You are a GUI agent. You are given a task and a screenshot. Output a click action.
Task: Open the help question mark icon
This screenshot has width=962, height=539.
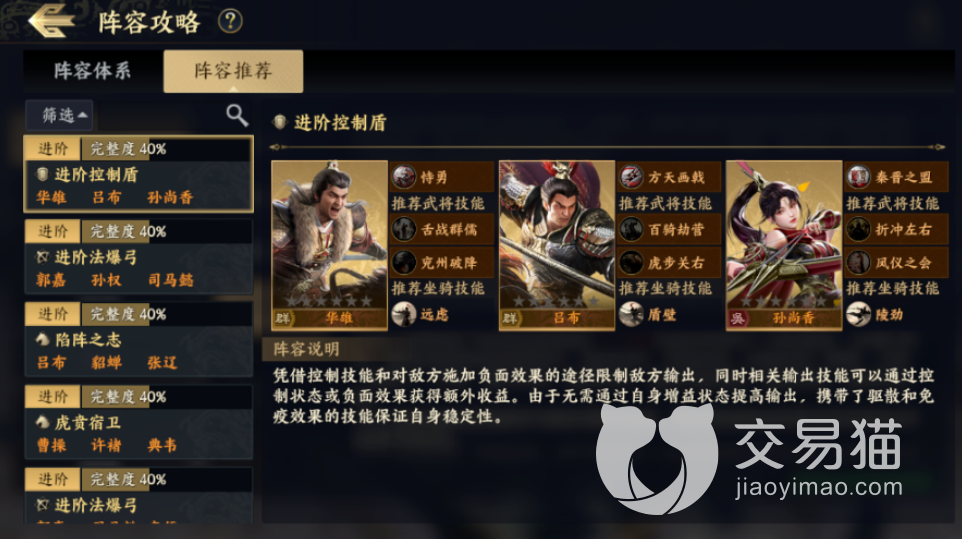[230, 21]
